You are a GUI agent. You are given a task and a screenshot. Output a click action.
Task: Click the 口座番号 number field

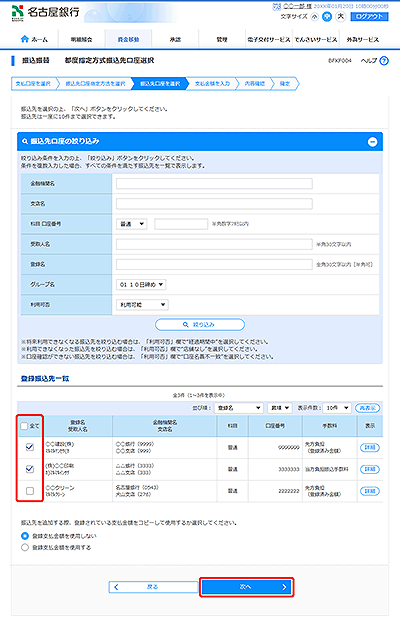181,224
